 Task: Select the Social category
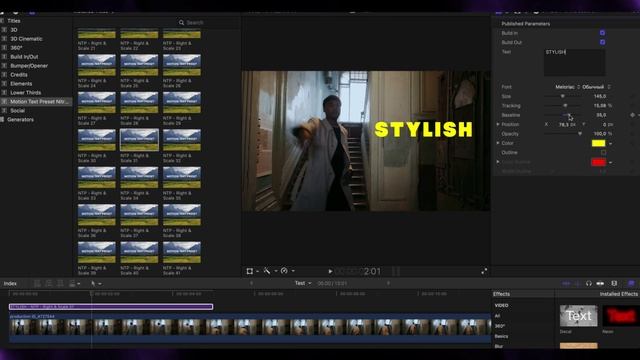pos(18,111)
